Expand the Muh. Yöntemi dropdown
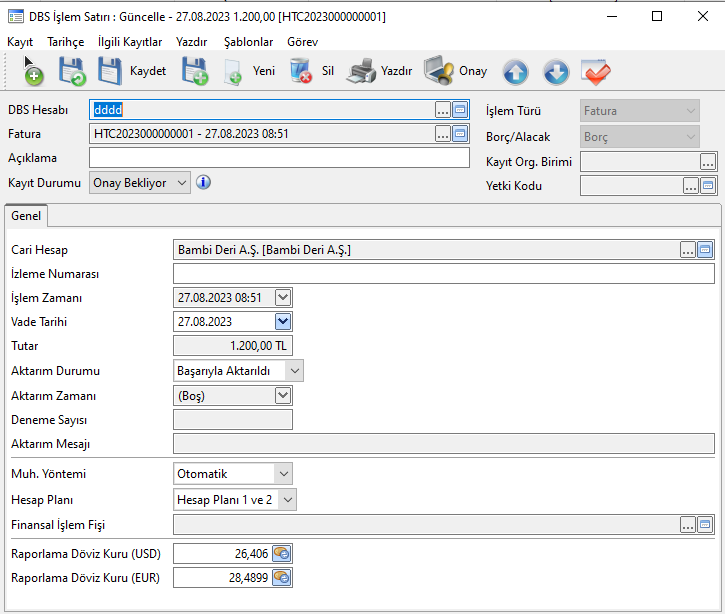 284,473
